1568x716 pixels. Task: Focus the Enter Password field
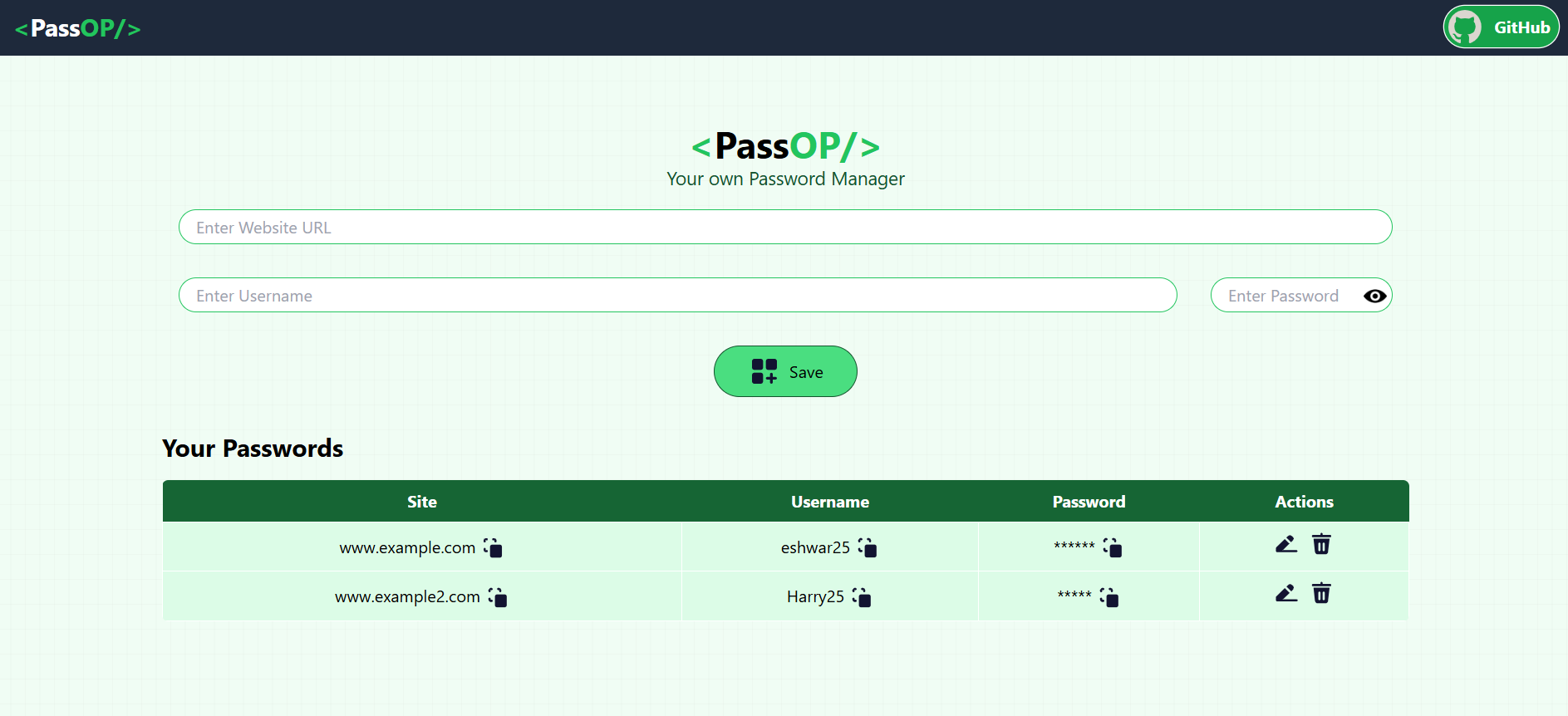pos(1301,295)
